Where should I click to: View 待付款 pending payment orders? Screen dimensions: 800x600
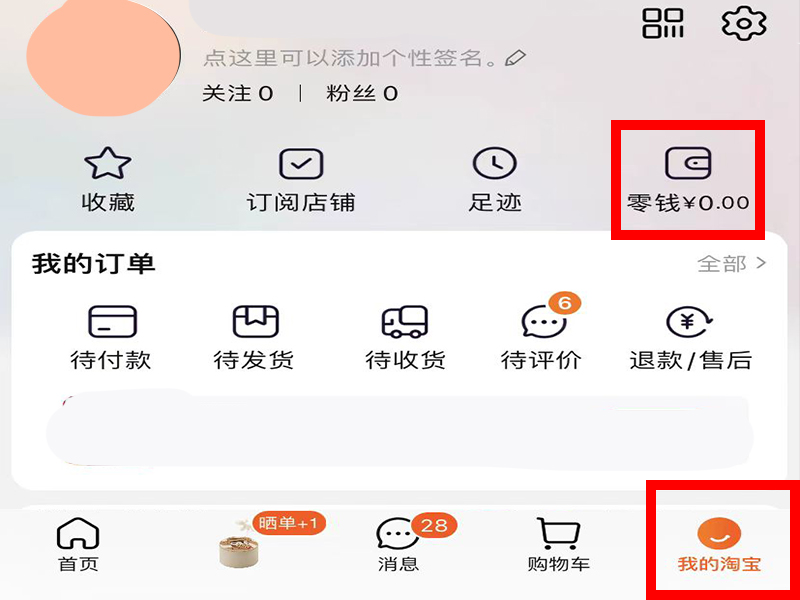tap(111, 337)
